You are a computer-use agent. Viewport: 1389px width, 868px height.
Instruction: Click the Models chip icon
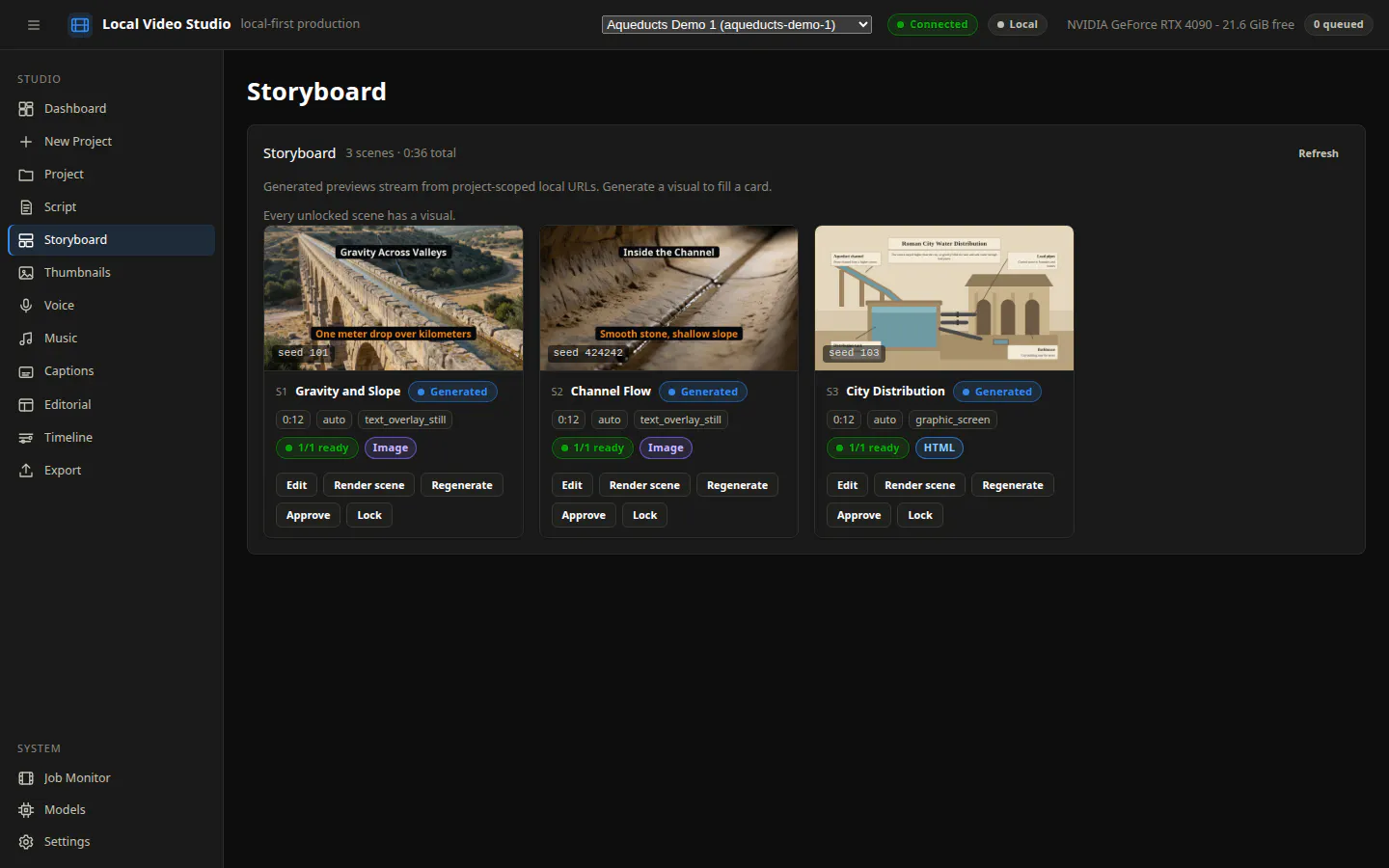click(26, 810)
